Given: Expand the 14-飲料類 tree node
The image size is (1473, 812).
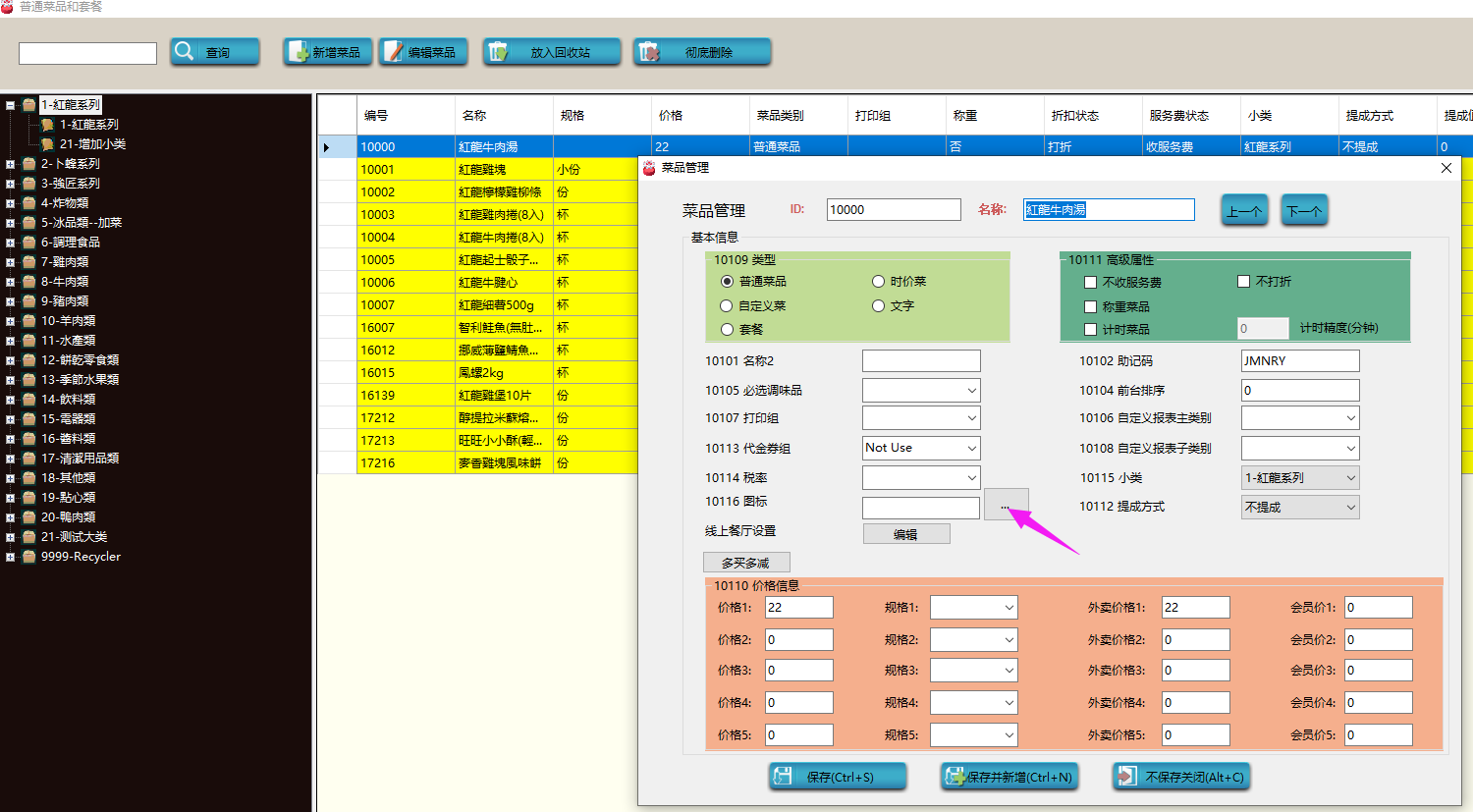Looking at the screenshot, I should 10,400.
